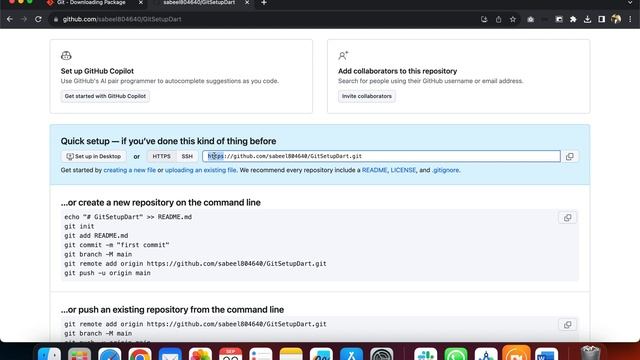Click Add collaborators to this repository heading
The image size is (640, 360).
(398, 71)
